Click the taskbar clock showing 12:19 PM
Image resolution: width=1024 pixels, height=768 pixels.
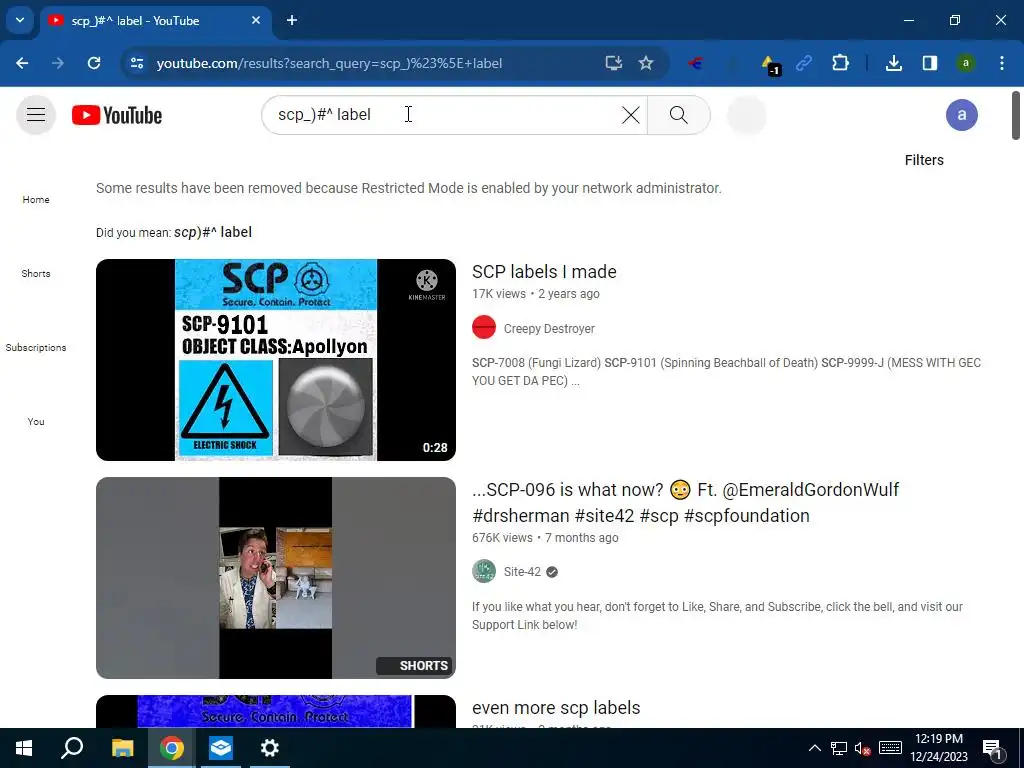point(938,748)
